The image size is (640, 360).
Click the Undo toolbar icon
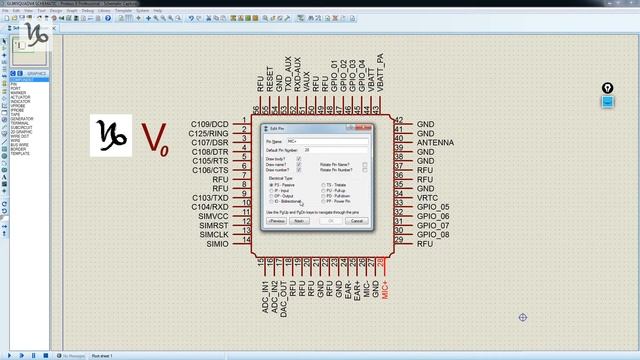point(191,18)
